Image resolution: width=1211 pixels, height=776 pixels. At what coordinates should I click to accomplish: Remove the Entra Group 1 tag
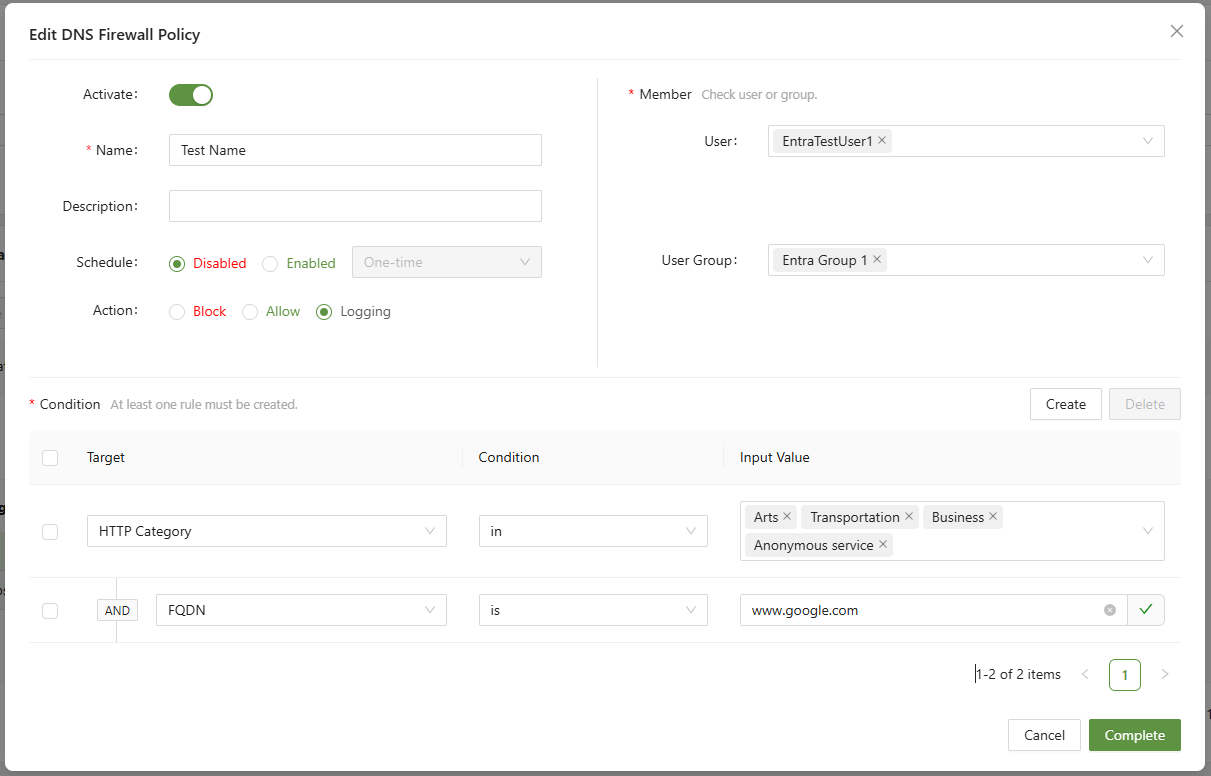pos(877,260)
